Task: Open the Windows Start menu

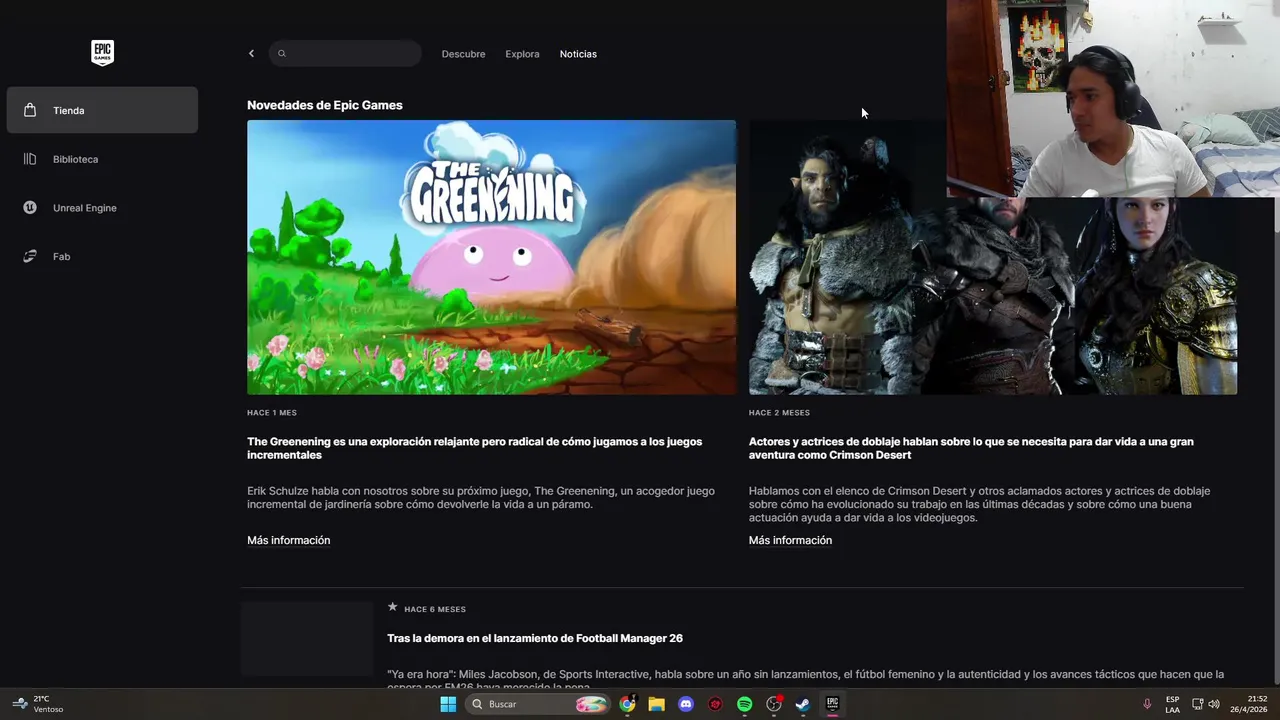Action: [448, 704]
